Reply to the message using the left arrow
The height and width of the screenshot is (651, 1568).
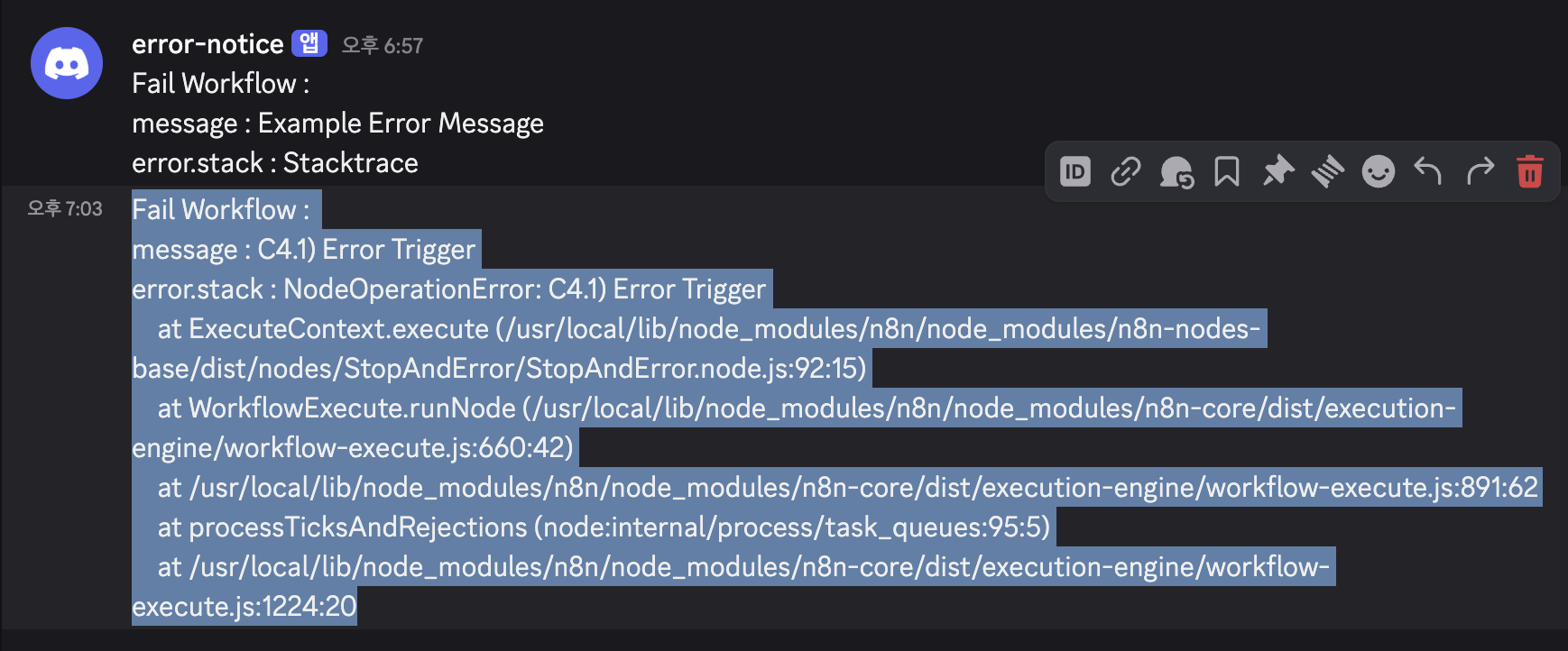[1428, 171]
